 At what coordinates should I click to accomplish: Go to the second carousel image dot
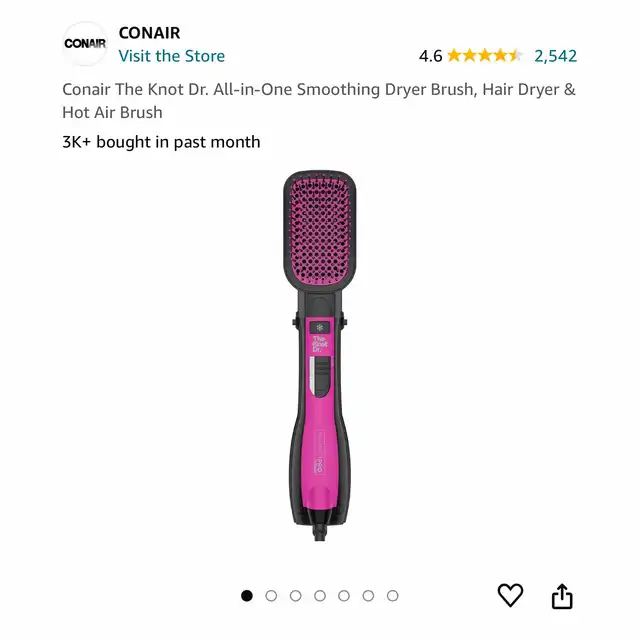tap(271, 596)
